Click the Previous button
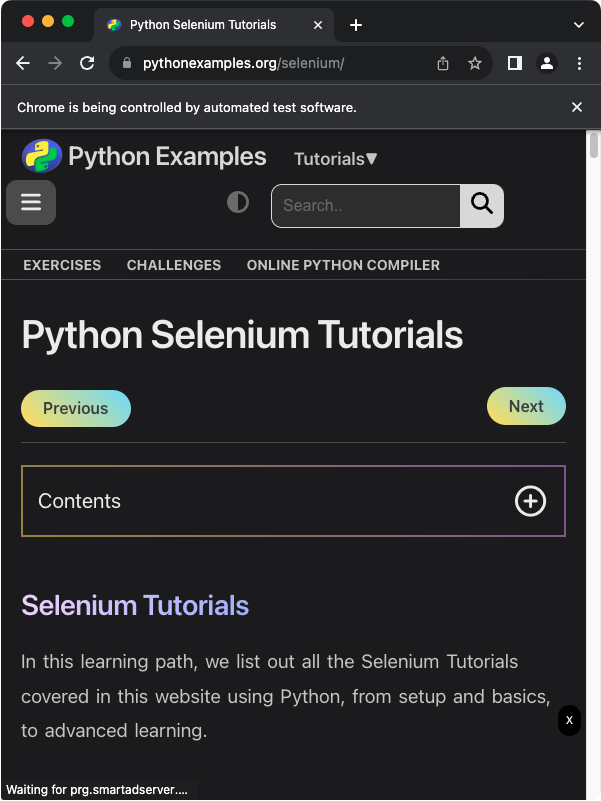601x801 pixels. tap(76, 408)
